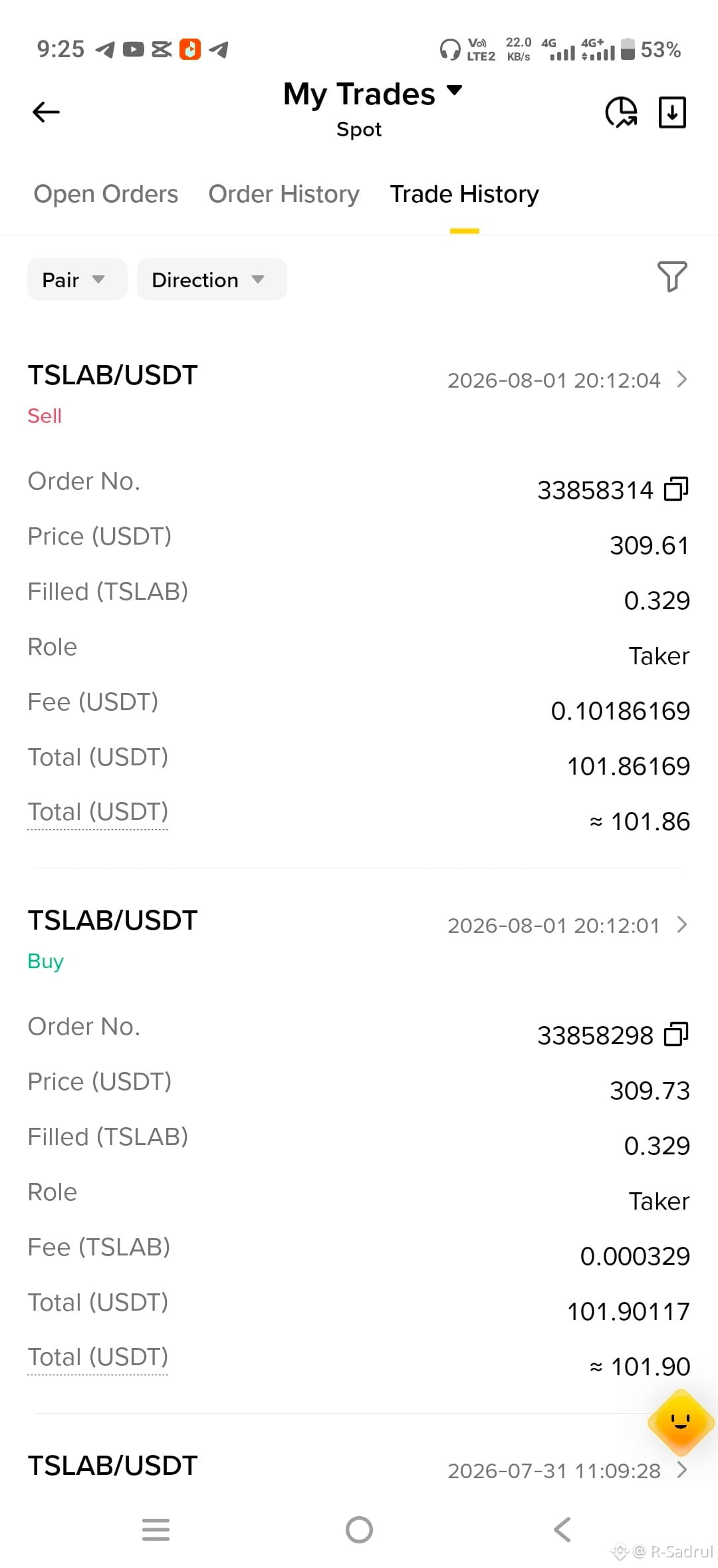
Task: Open the Direction filter dropdown
Action: point(212,279)
